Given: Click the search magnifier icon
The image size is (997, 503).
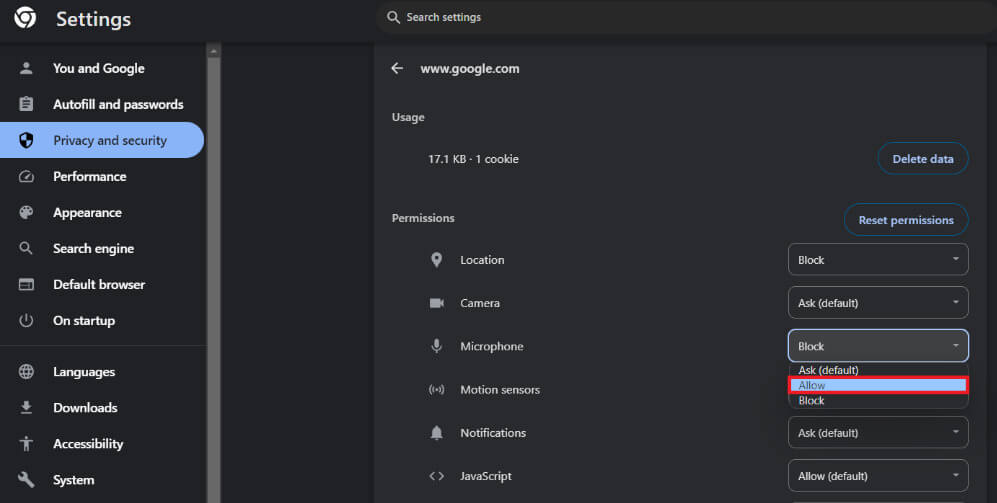Looking at the screenshot, I should [394, 17].
